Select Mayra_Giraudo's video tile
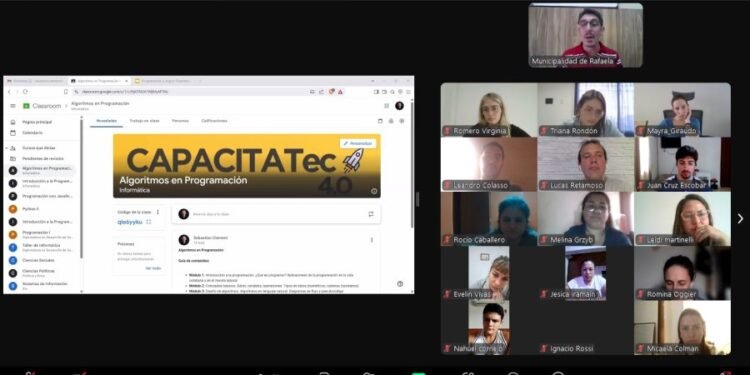Image resolution: width=750 pixels, height=375 pixels. click(x=683, y=110)
